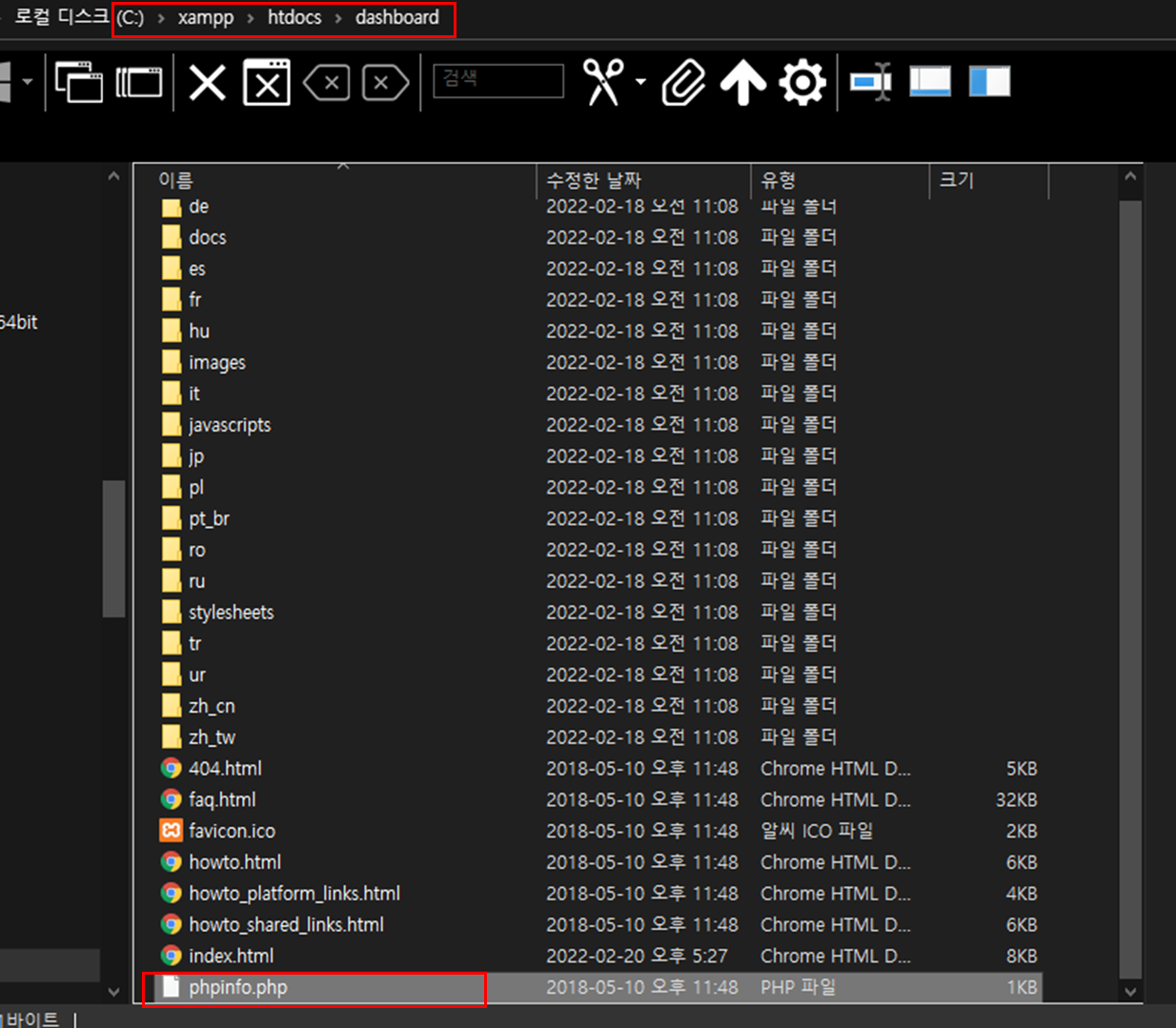Viewport: 1176px width, 1028px height.
Task: Click the Chrome icon of faq.html
Action: click(x=172, y=799)
